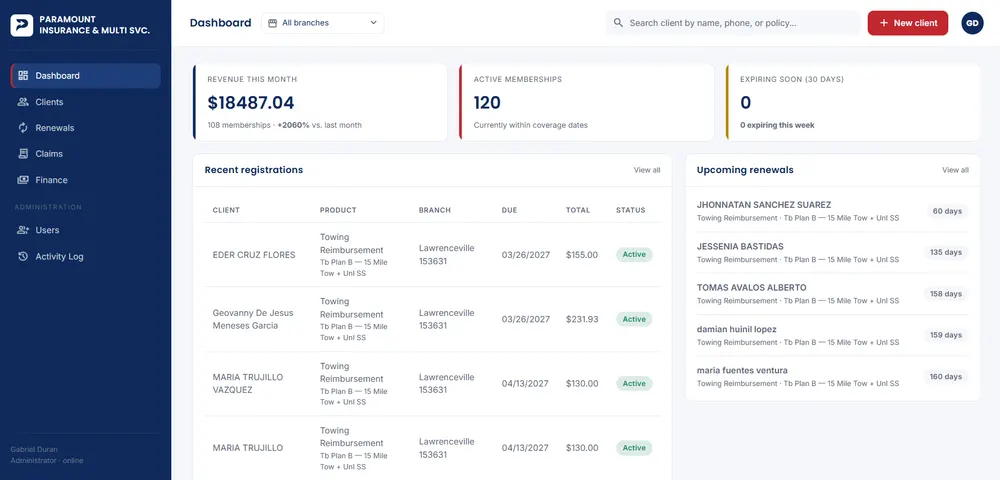Select client Geovanny De Jesus Meneses Garcia
1000x480 pixels.
(253, 319)
